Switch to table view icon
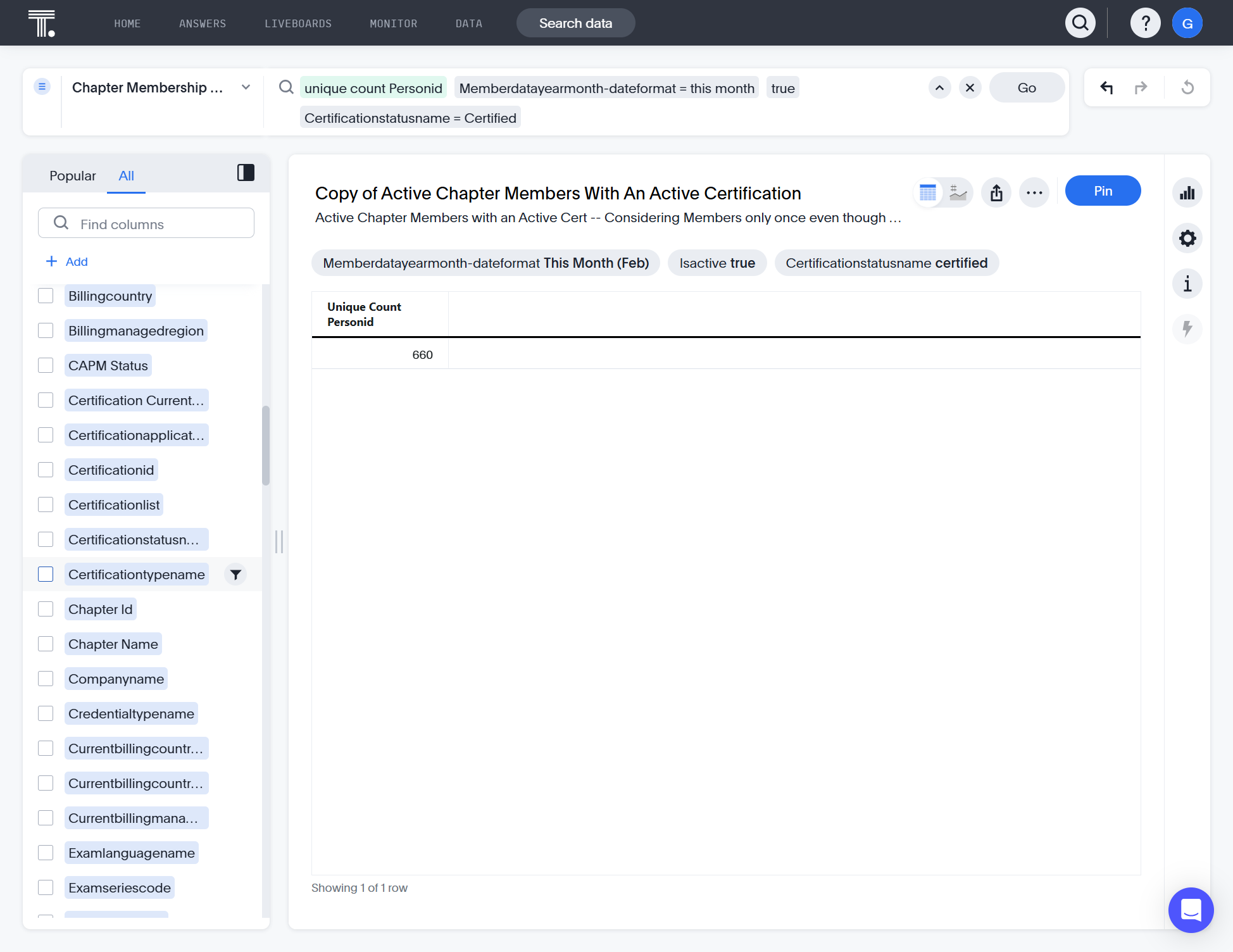Screen dimensions: 1233x952 (928, 192)
